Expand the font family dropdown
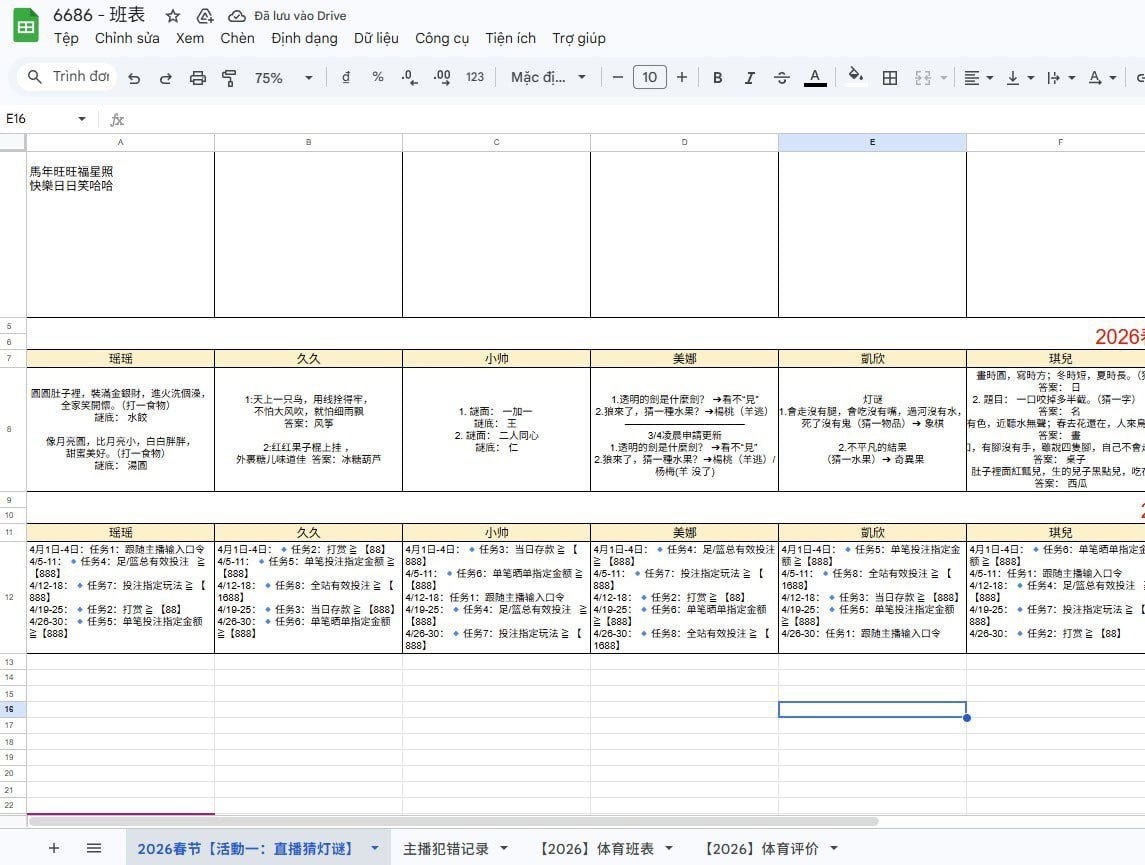This screenshot has width=1145, height=865. [x=550, y=78]
